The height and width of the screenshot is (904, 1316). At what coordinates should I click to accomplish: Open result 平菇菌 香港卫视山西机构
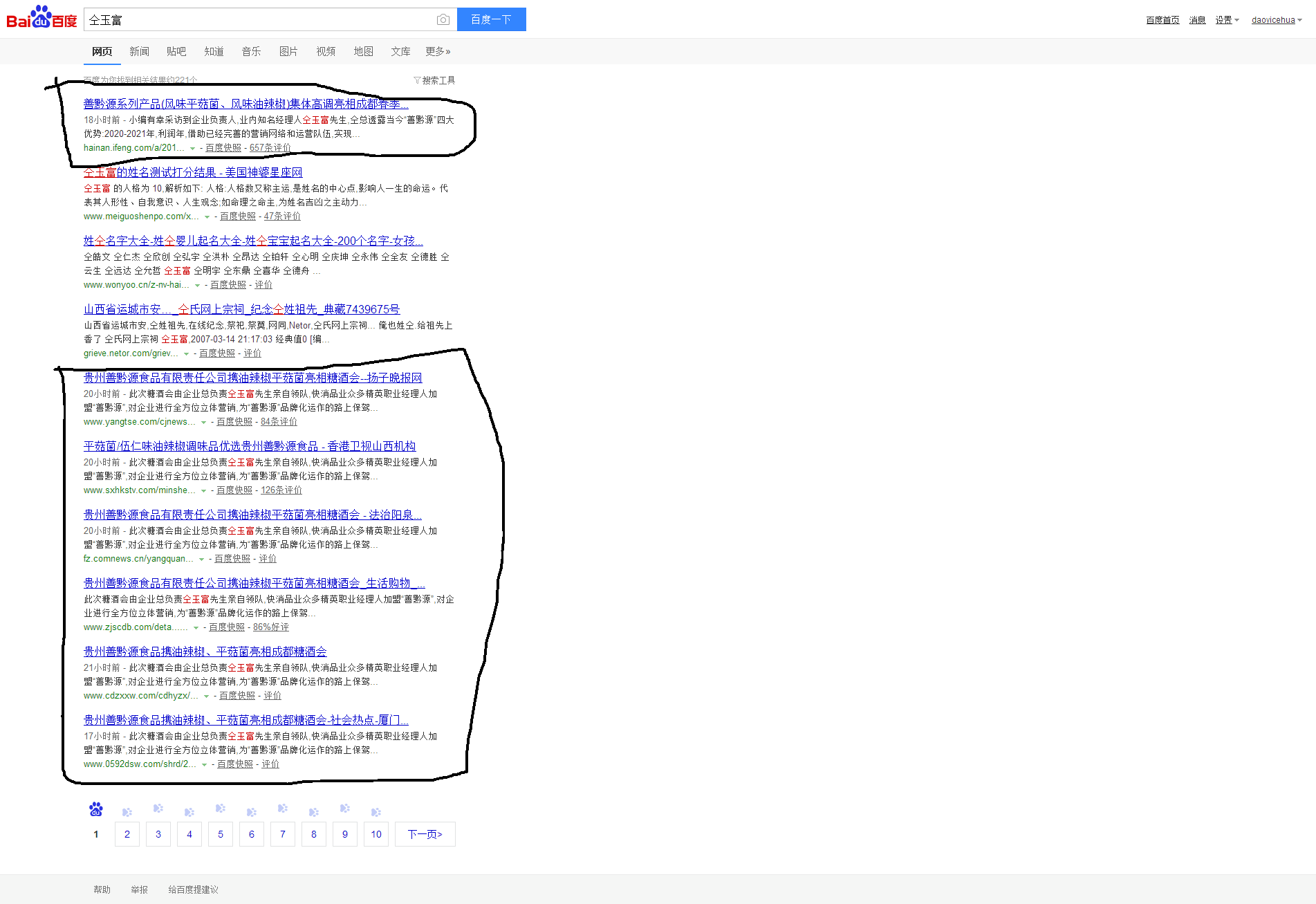[x=250, y=446]
